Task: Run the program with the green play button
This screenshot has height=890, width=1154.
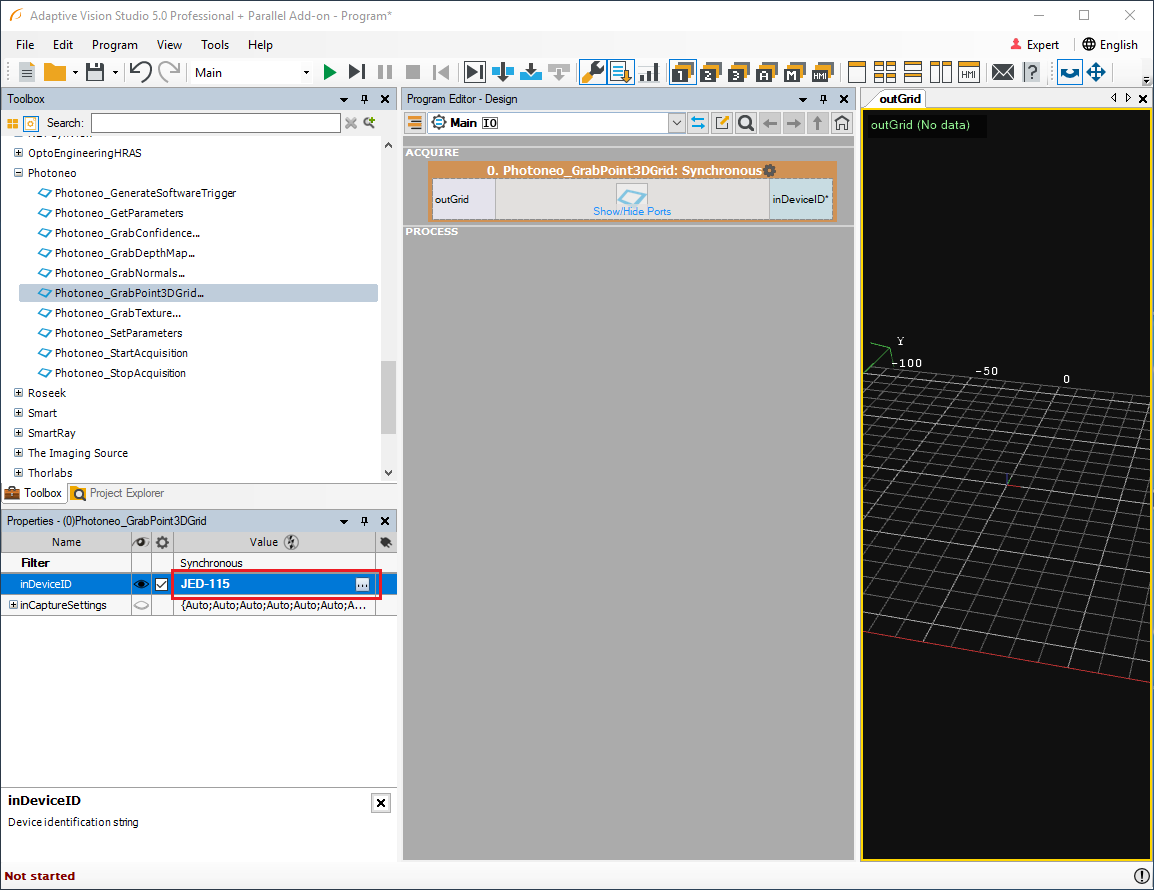Action: pyautogui.click(x=330, y=72)
